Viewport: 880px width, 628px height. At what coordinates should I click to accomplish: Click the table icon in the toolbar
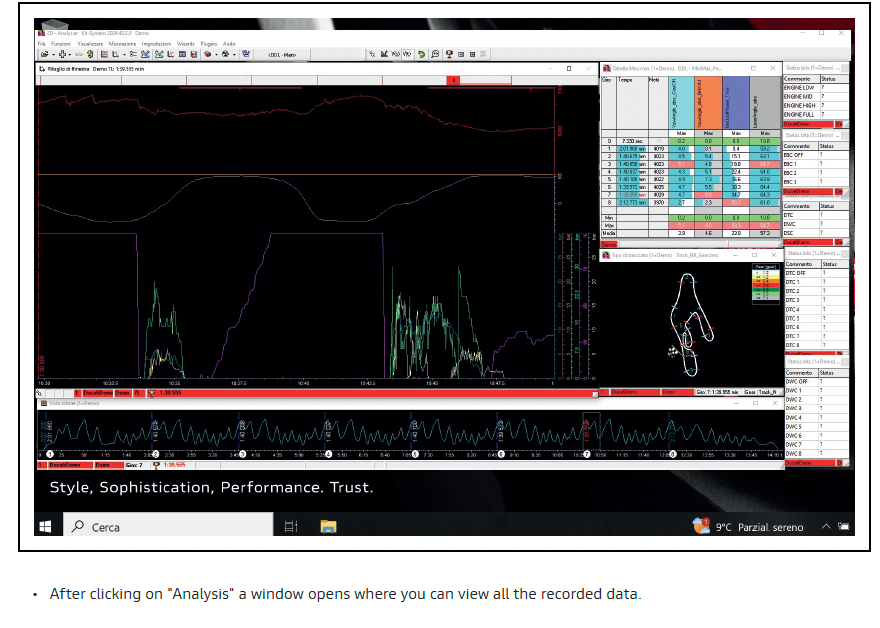click(x=182, y=54)
